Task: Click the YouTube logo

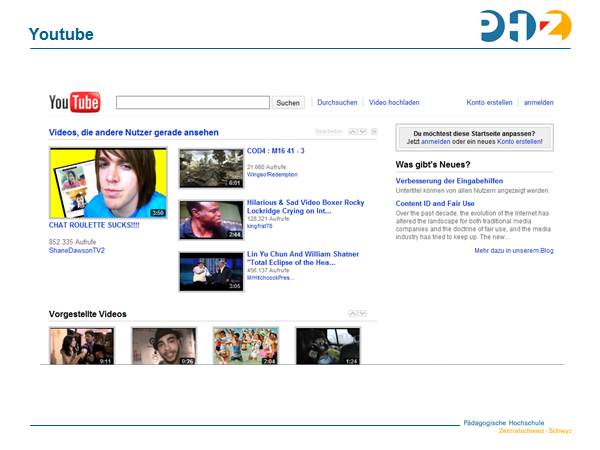Action: point(75,102)
